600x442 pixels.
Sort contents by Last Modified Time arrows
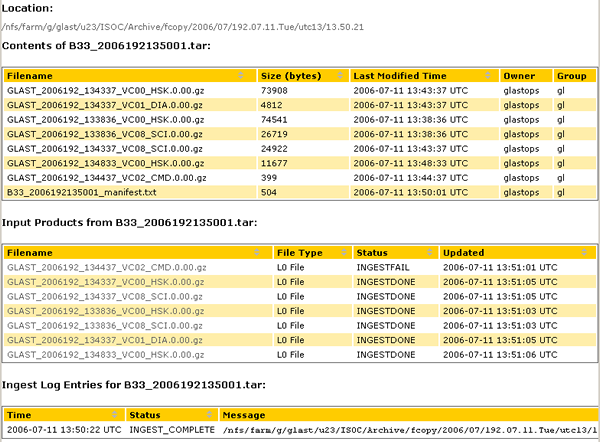pos(488,75)
